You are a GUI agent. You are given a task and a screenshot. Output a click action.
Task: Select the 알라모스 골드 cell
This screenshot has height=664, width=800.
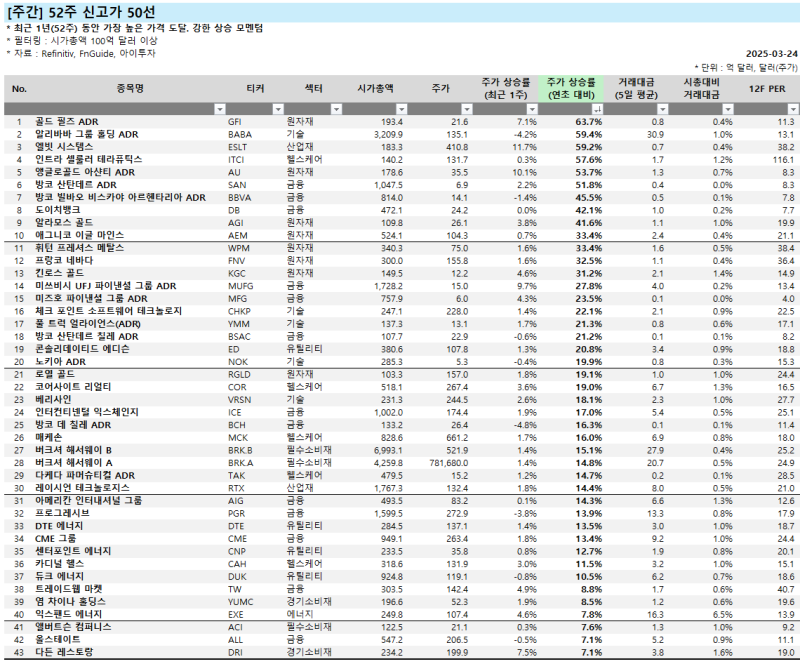coord(64,223)
